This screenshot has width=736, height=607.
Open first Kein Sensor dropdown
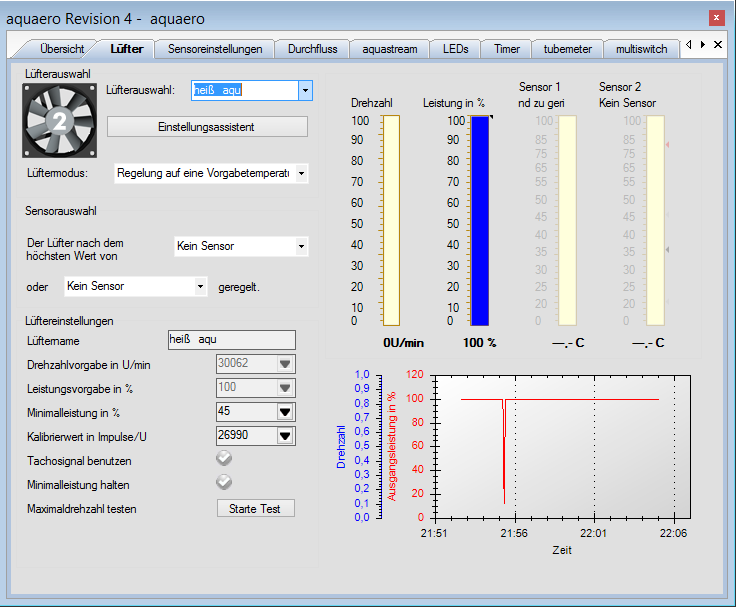coord(301,246)
